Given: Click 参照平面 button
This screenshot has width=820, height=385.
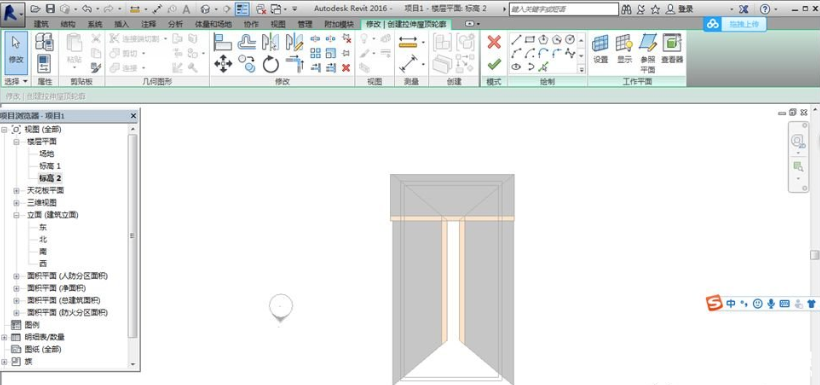Looking at the screenshot, I should click(x=648, y=53).
